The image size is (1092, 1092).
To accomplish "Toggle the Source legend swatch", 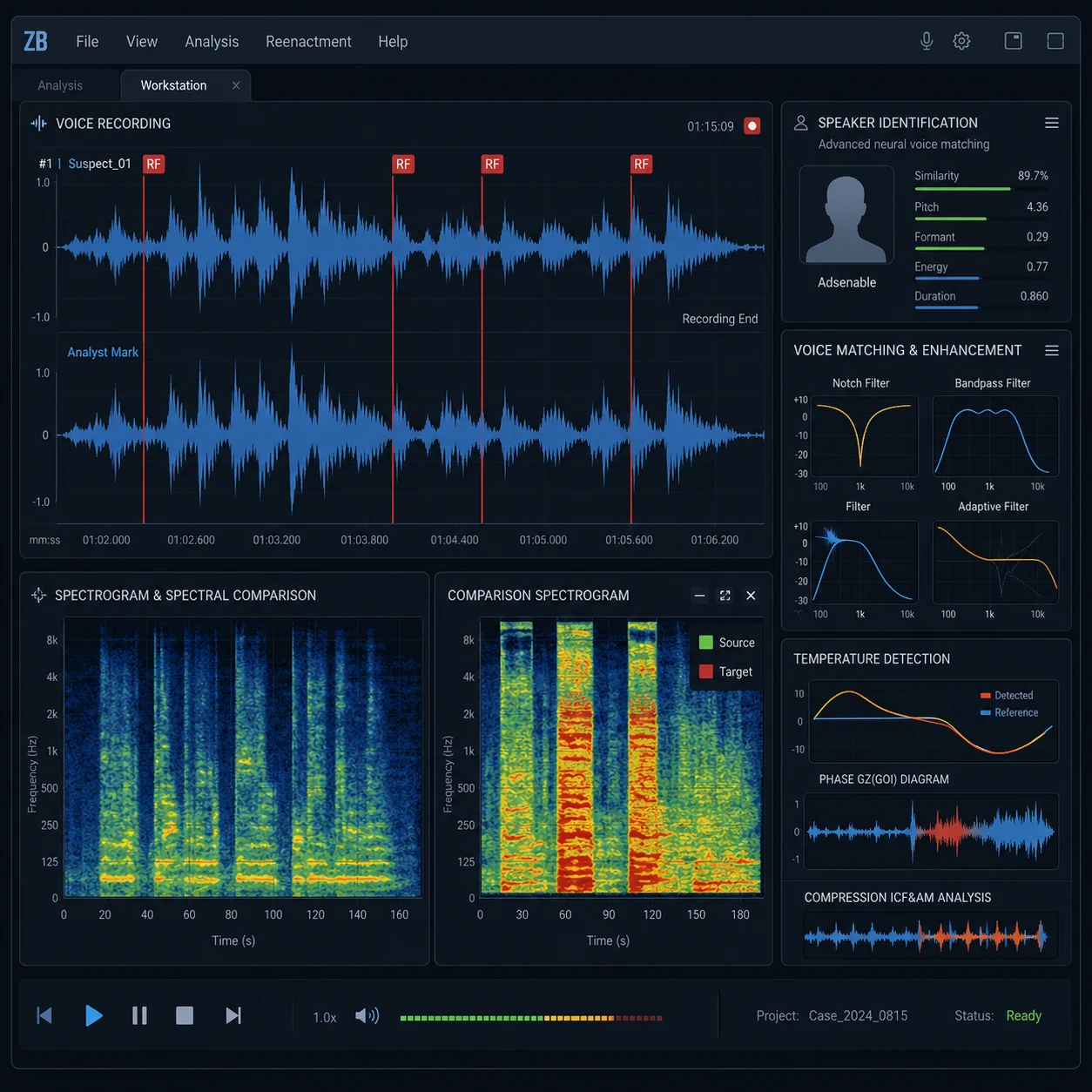I will 706,643.
